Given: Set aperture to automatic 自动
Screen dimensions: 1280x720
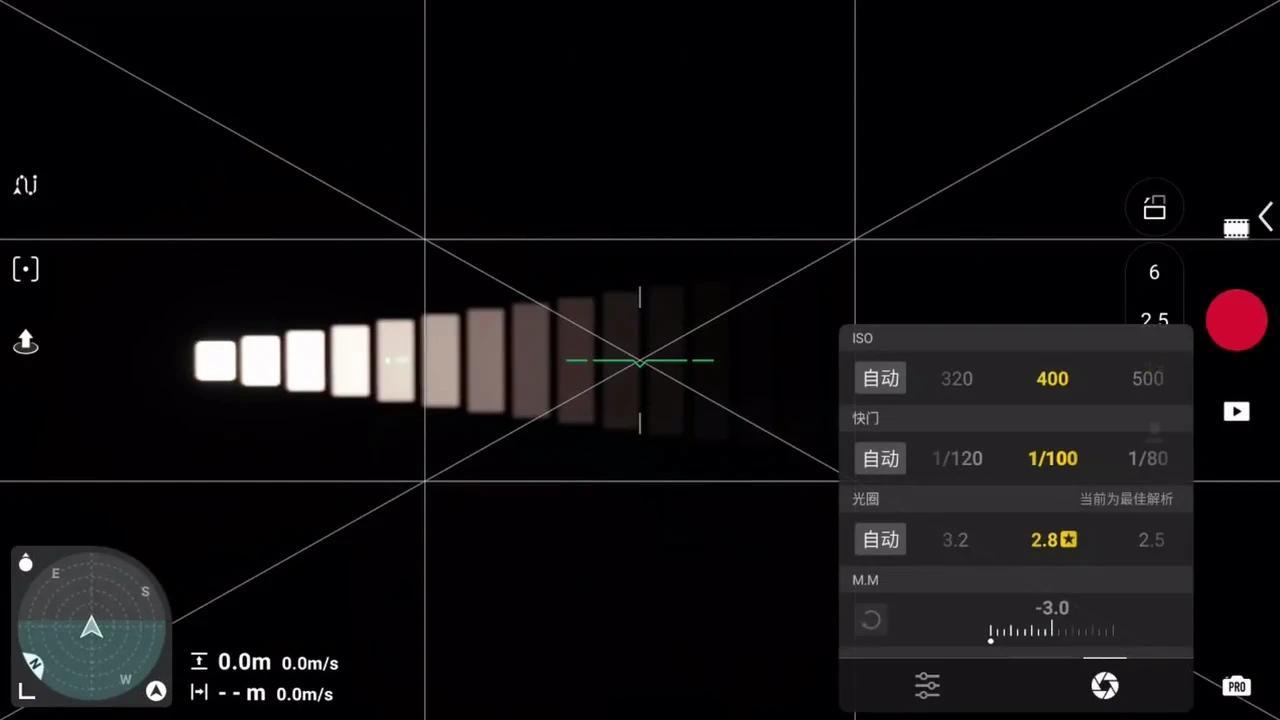Looking at the screenshot, I should (880, 539).
